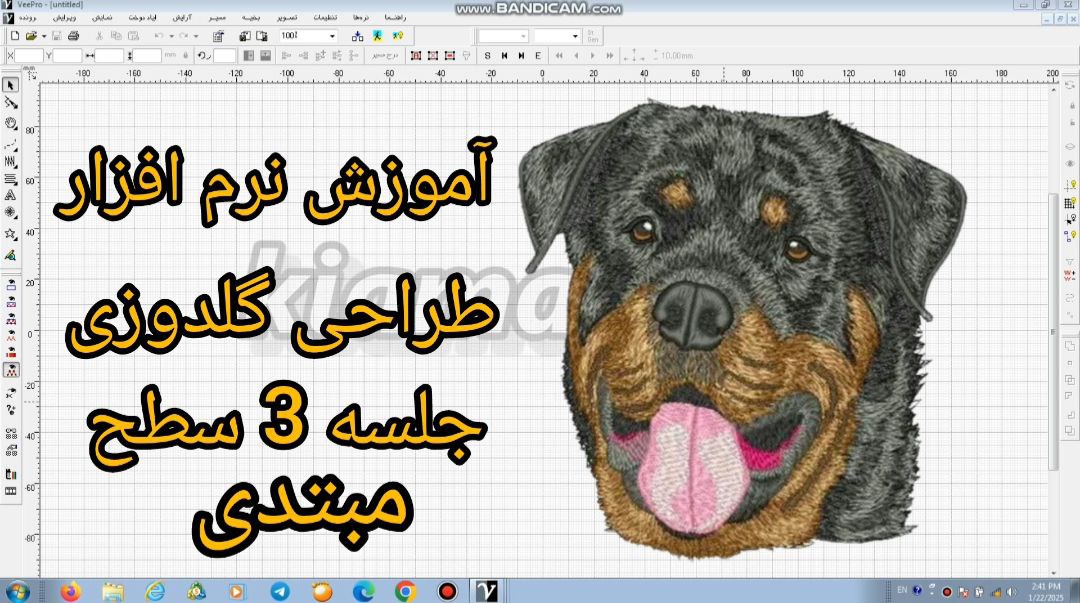Click the X coordinate input field

click(x=29, y=56)
